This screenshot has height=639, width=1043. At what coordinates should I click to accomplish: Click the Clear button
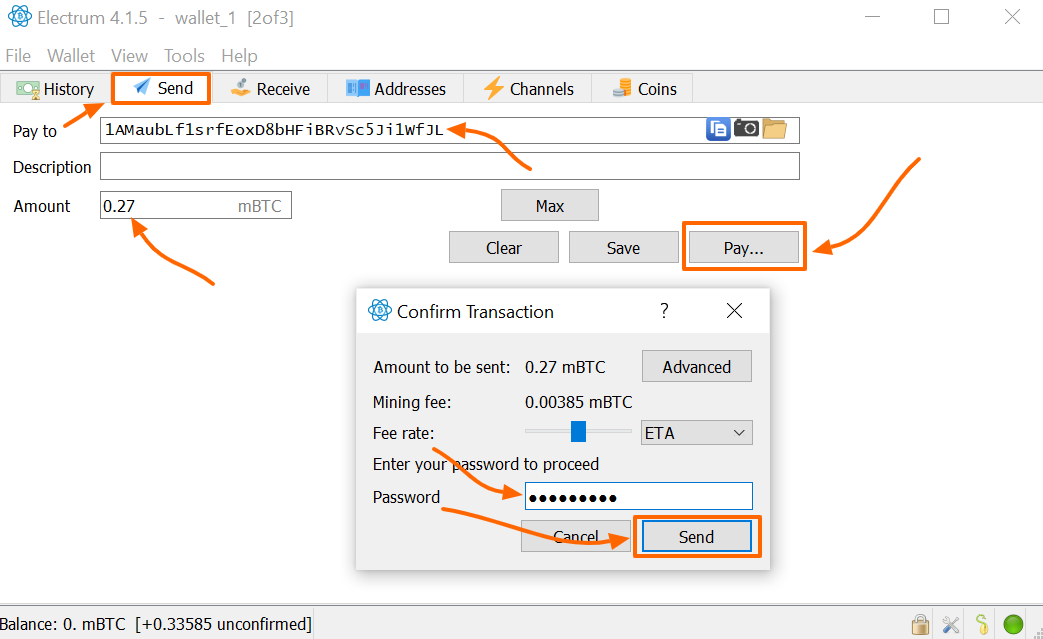[504, 248]
